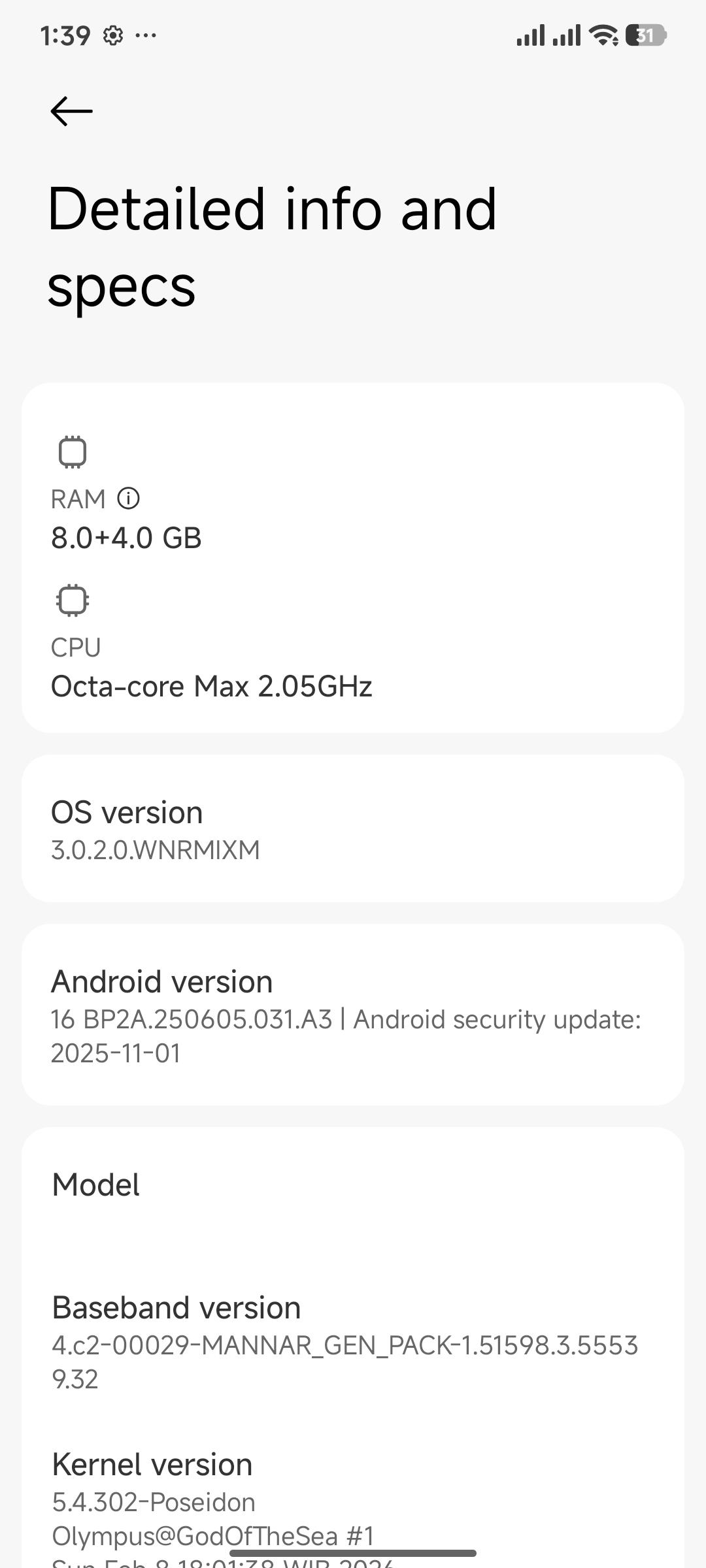The width and height of the screenshot is (706, 1568).
Task: Tap the bottom navigation gesture bar
Action: click(353, 1553)
